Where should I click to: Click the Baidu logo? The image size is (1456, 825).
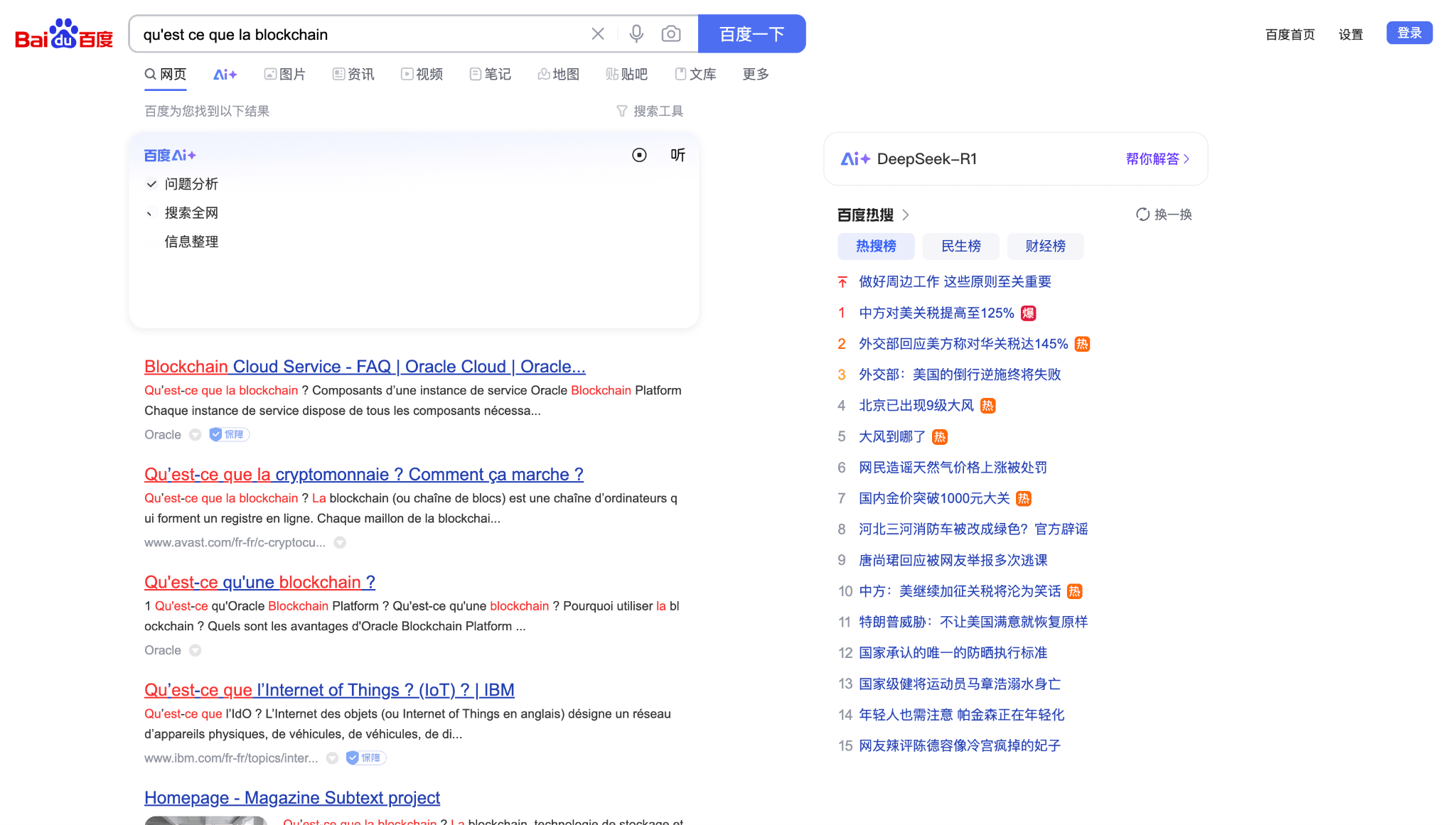[x=64, y=34]
